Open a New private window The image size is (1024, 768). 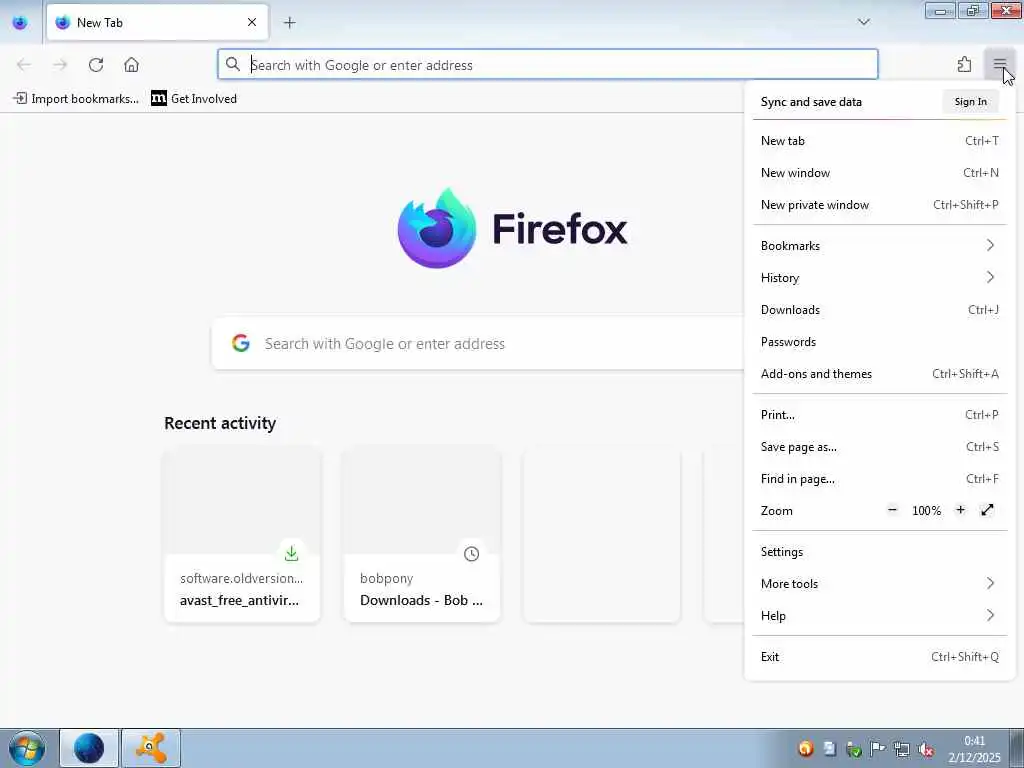pos(880,204)
